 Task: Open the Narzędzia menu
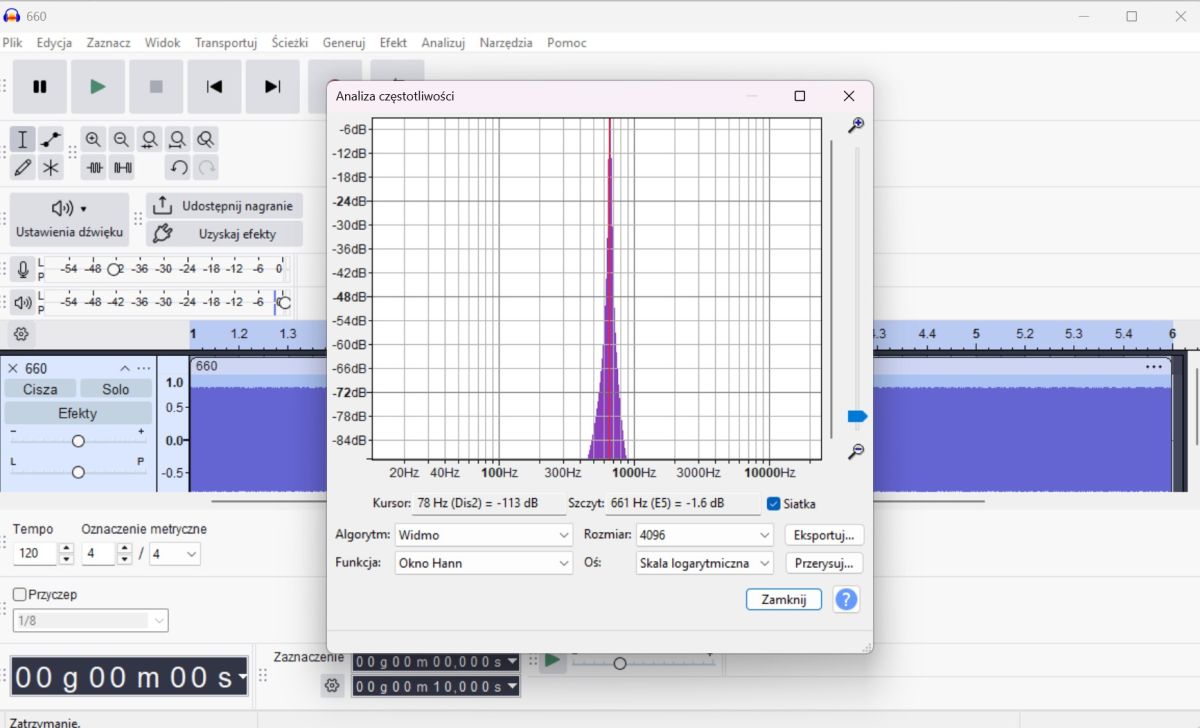[506, 43]
